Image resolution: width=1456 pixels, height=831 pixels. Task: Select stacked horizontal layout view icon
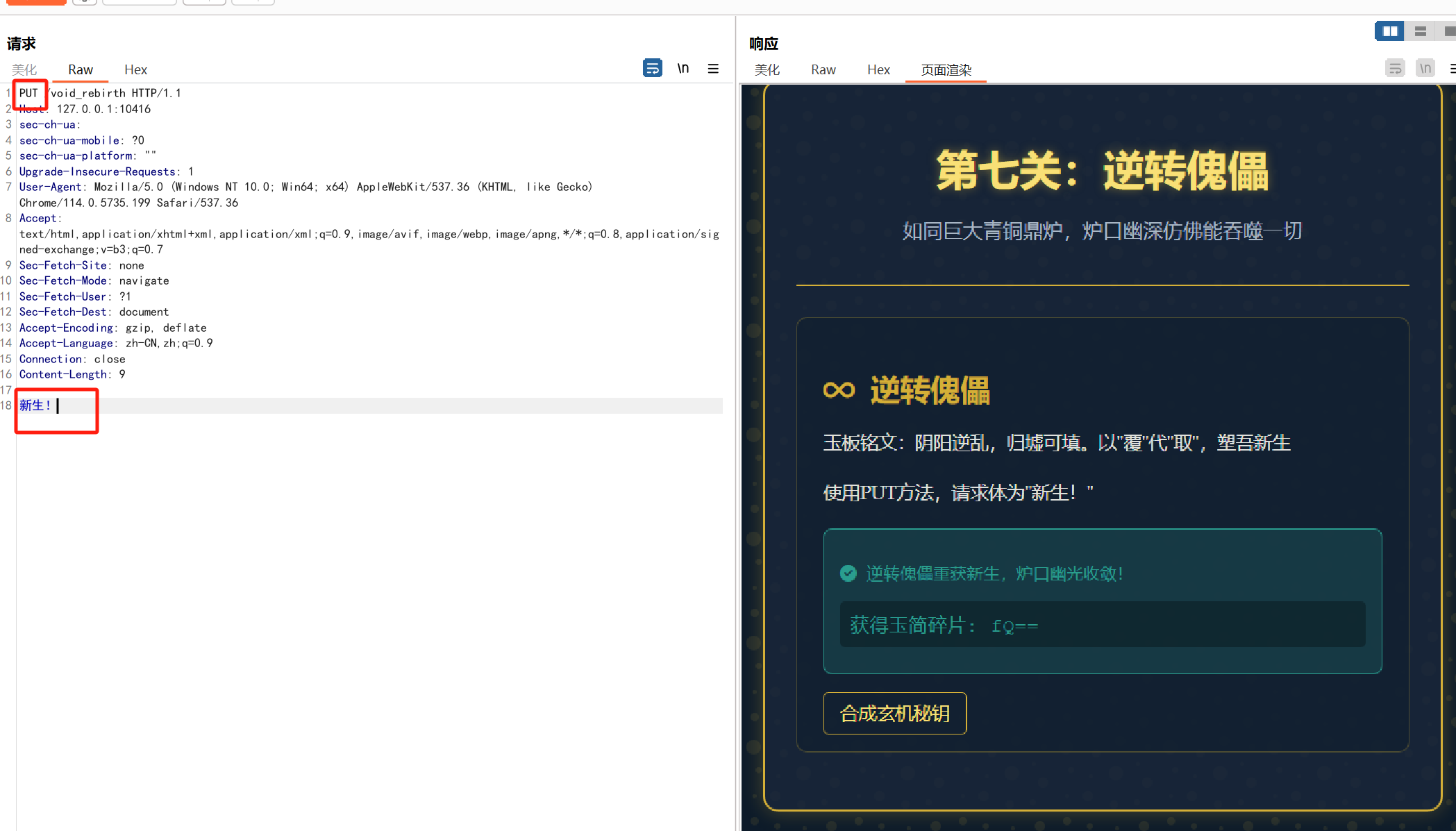tap(1421, 31)
